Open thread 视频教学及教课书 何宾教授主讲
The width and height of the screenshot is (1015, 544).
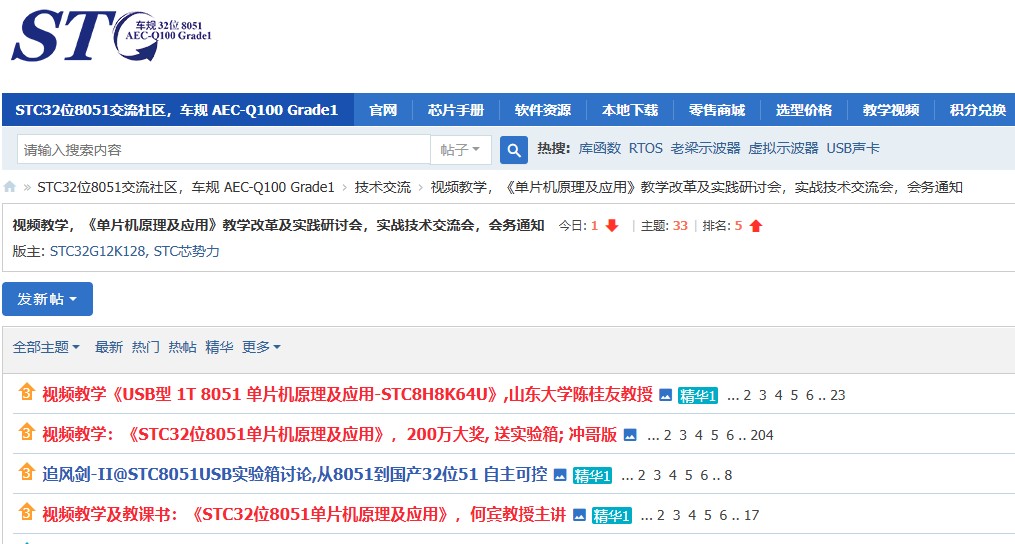coord(304,514)
